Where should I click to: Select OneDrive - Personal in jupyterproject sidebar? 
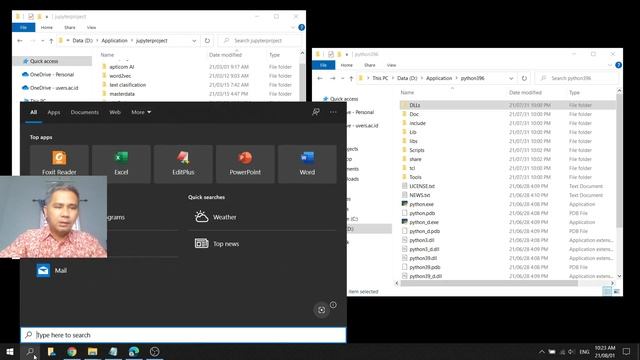(x=53, y=74)
